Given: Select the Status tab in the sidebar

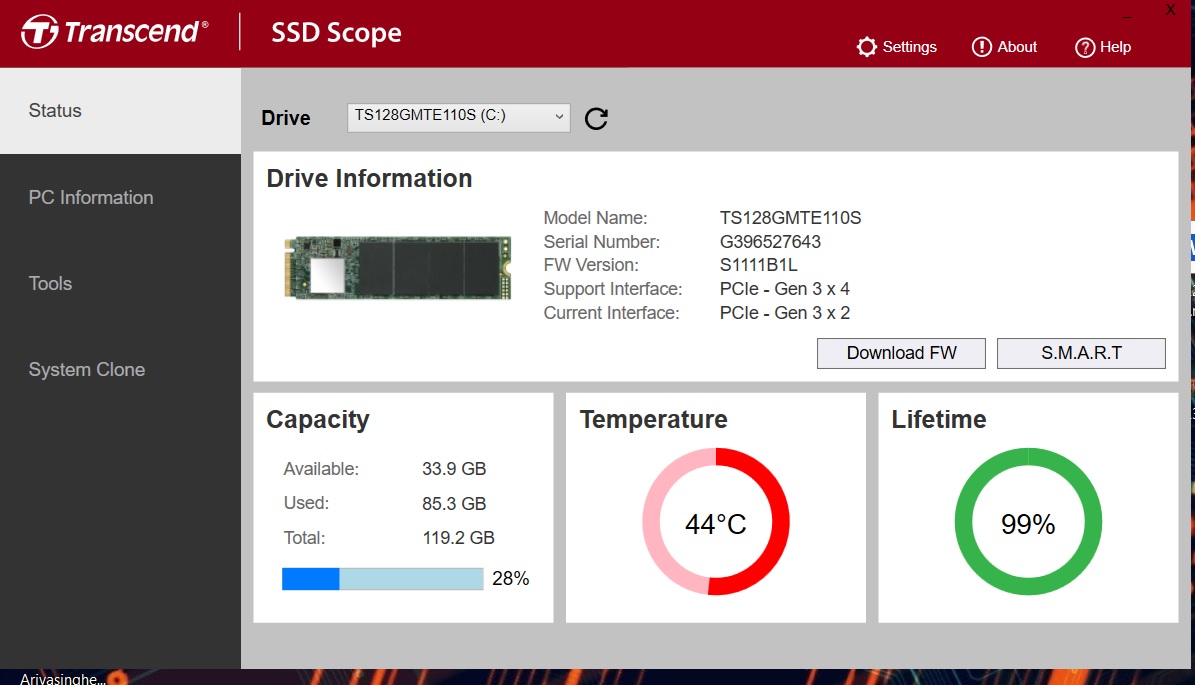Looking at the screenshot, I should pyautogui.click(x=120, y=110).
